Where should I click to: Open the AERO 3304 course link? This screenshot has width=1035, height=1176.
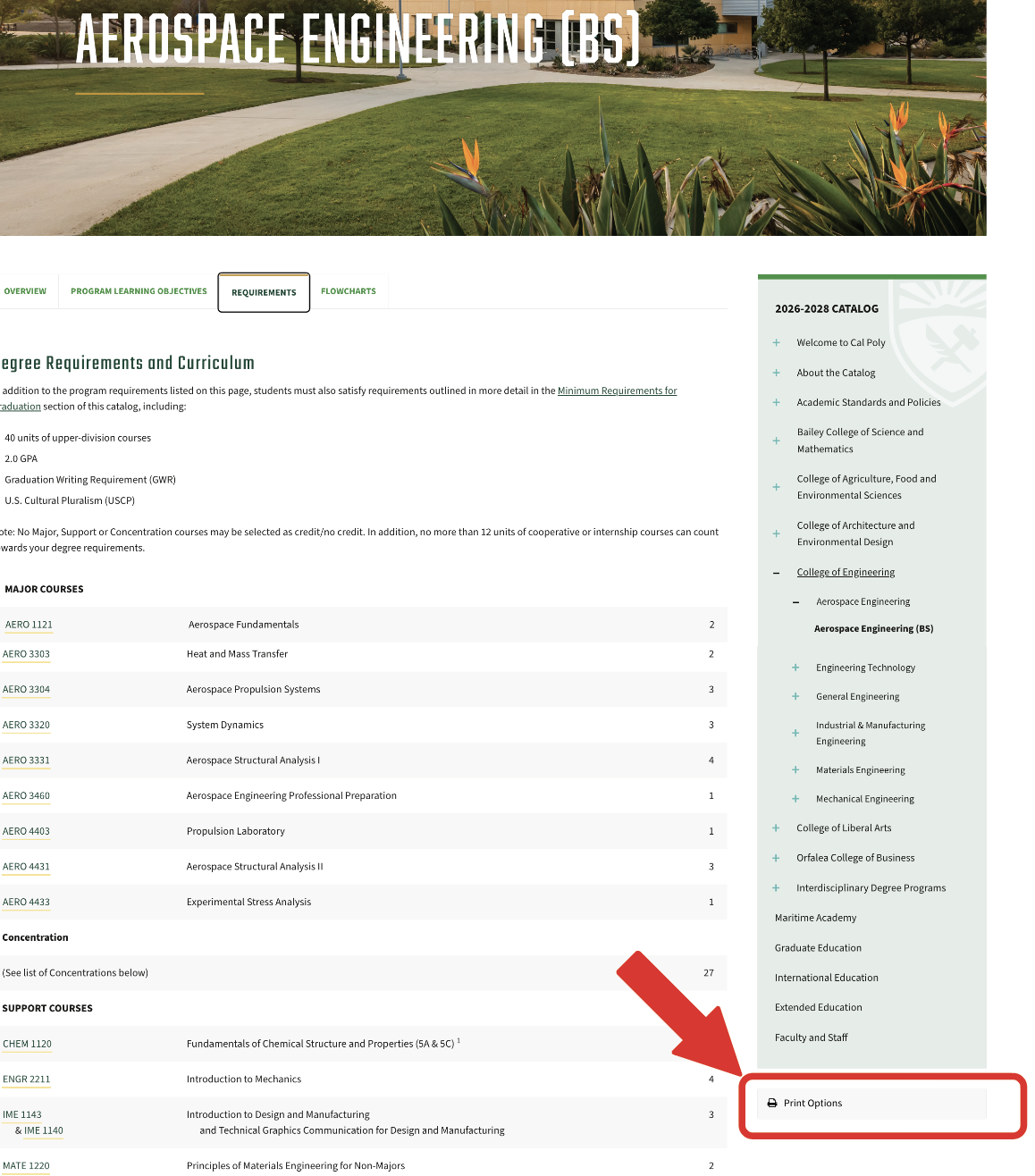point(27,690)
